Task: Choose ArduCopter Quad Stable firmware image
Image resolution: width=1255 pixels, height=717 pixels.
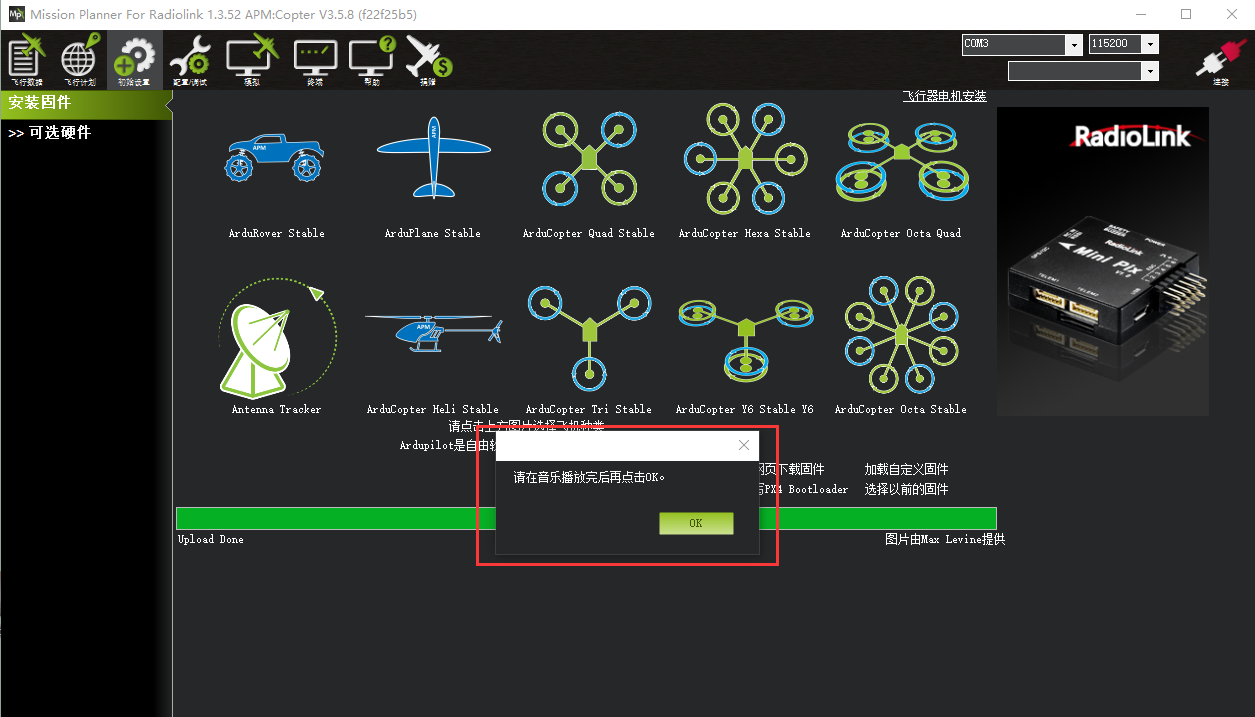Action: [589, 158]
